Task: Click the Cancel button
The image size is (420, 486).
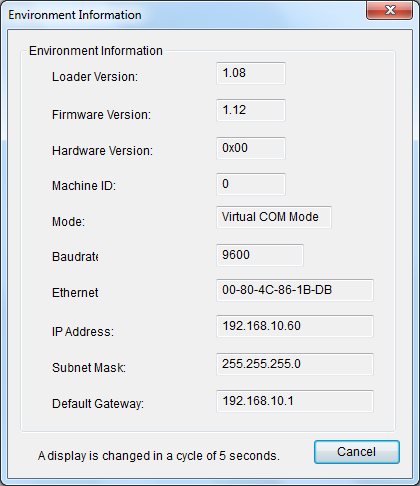Action: point(357,452)
